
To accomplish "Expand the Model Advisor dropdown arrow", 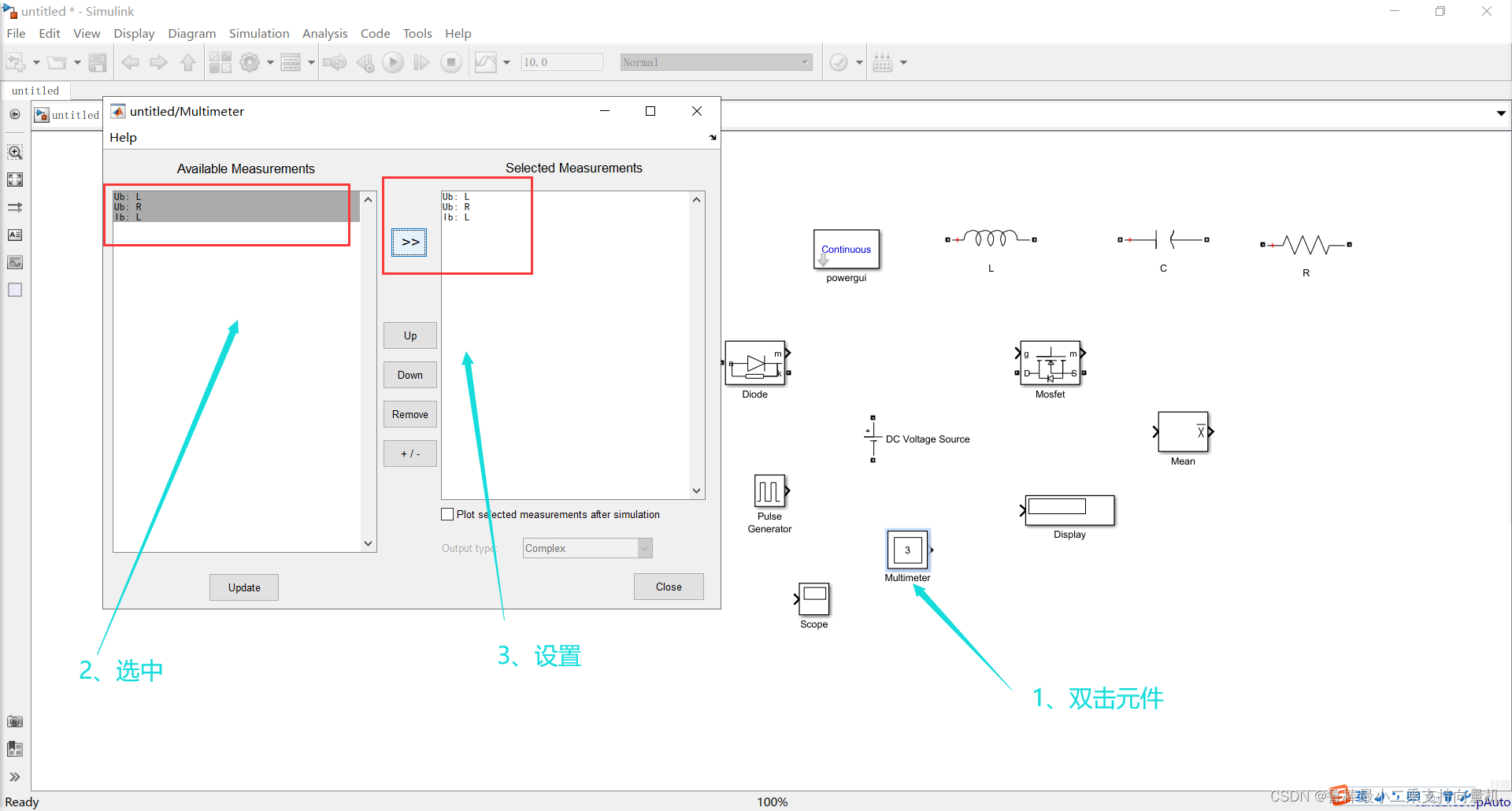I will click(859, 62).
